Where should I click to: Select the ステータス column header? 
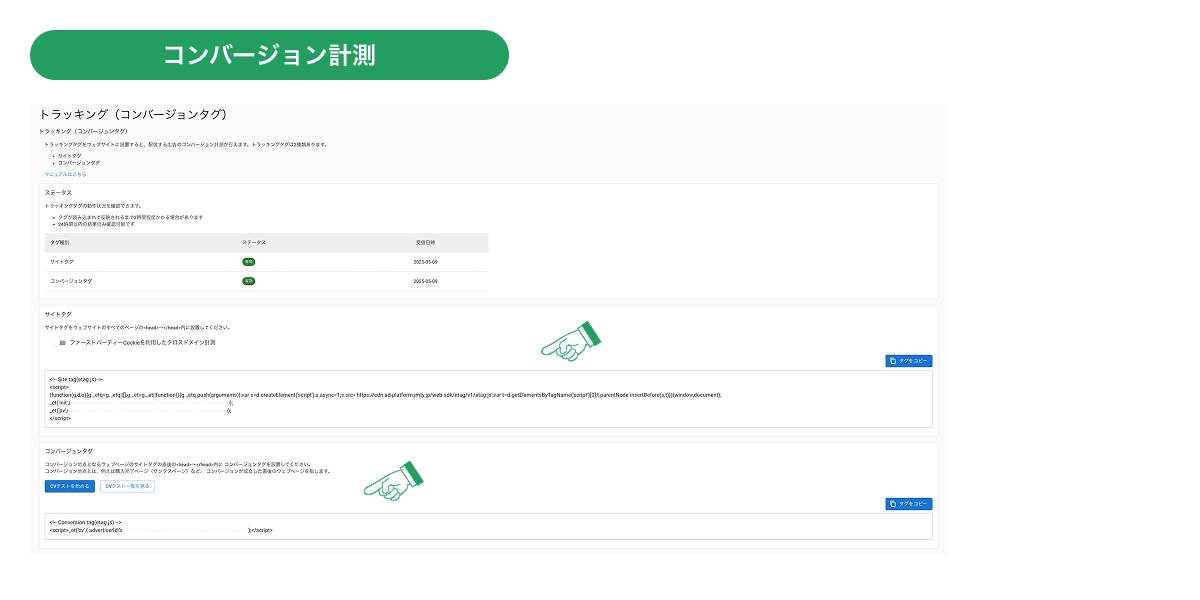coord(254,243)
